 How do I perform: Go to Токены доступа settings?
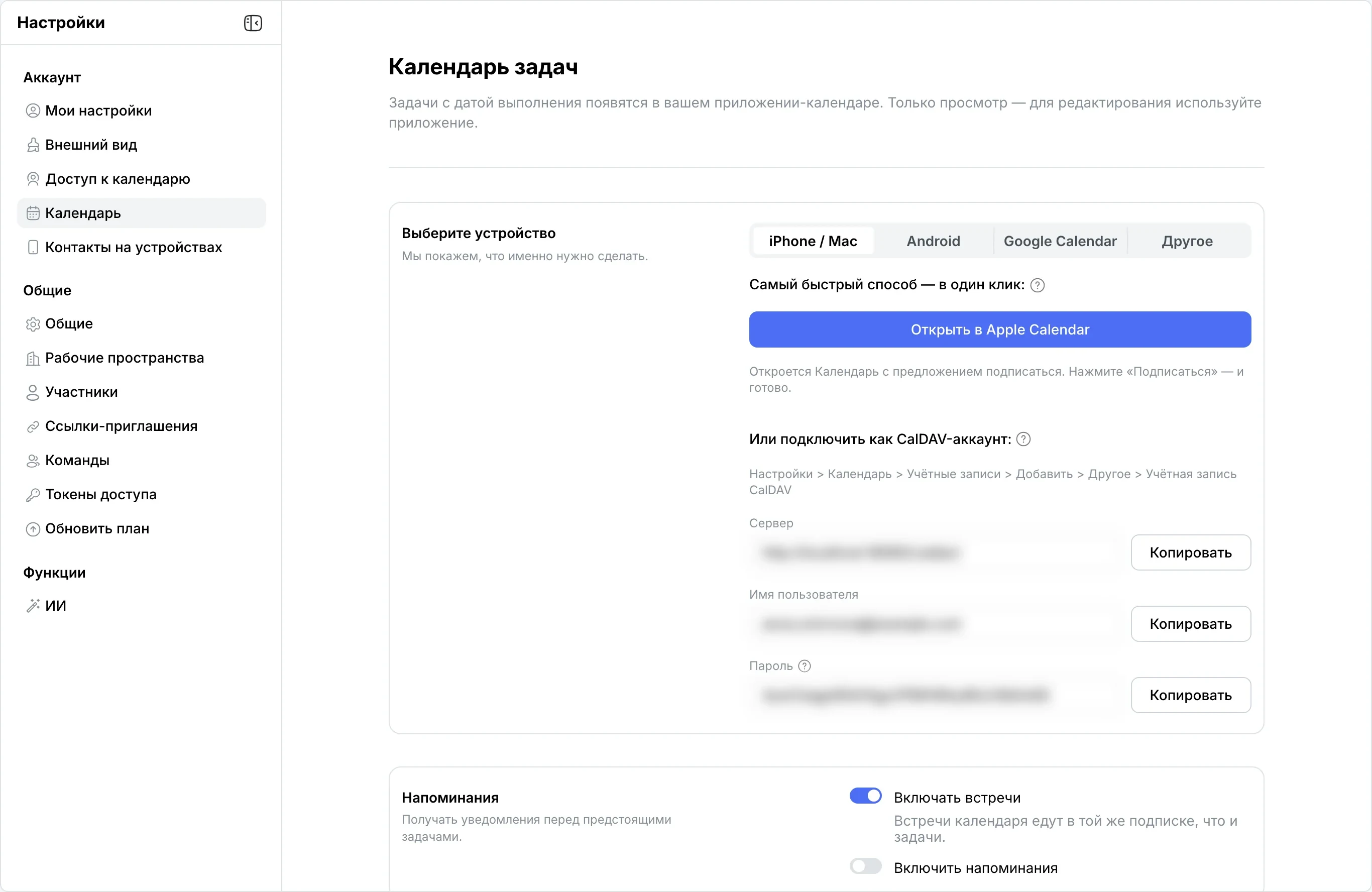pos(142,495)
